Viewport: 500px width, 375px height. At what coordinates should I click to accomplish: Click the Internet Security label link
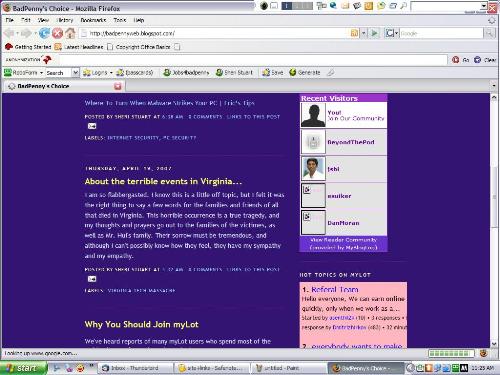tap(133, 138)
